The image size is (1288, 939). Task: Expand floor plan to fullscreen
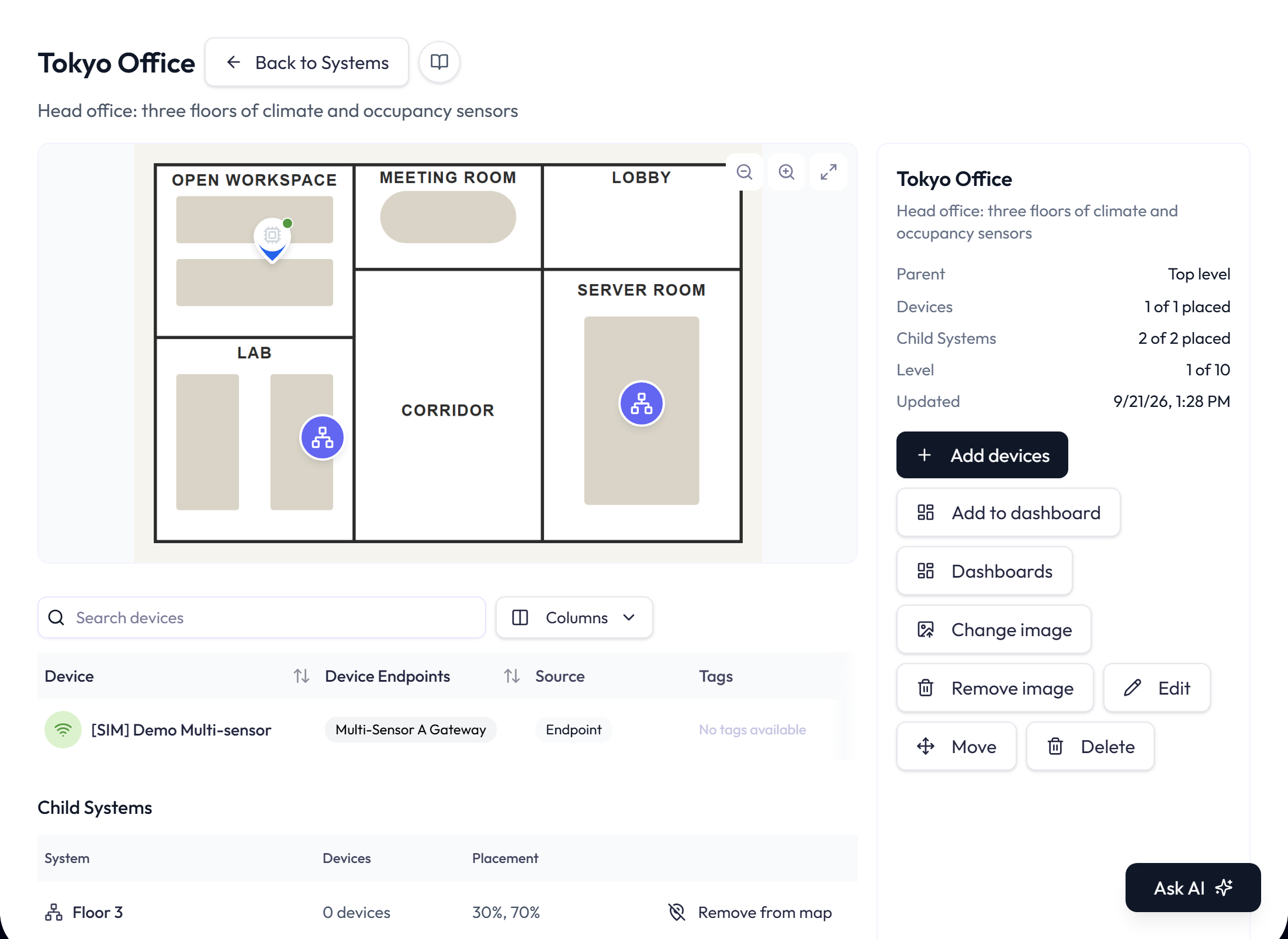coord(829,172)
